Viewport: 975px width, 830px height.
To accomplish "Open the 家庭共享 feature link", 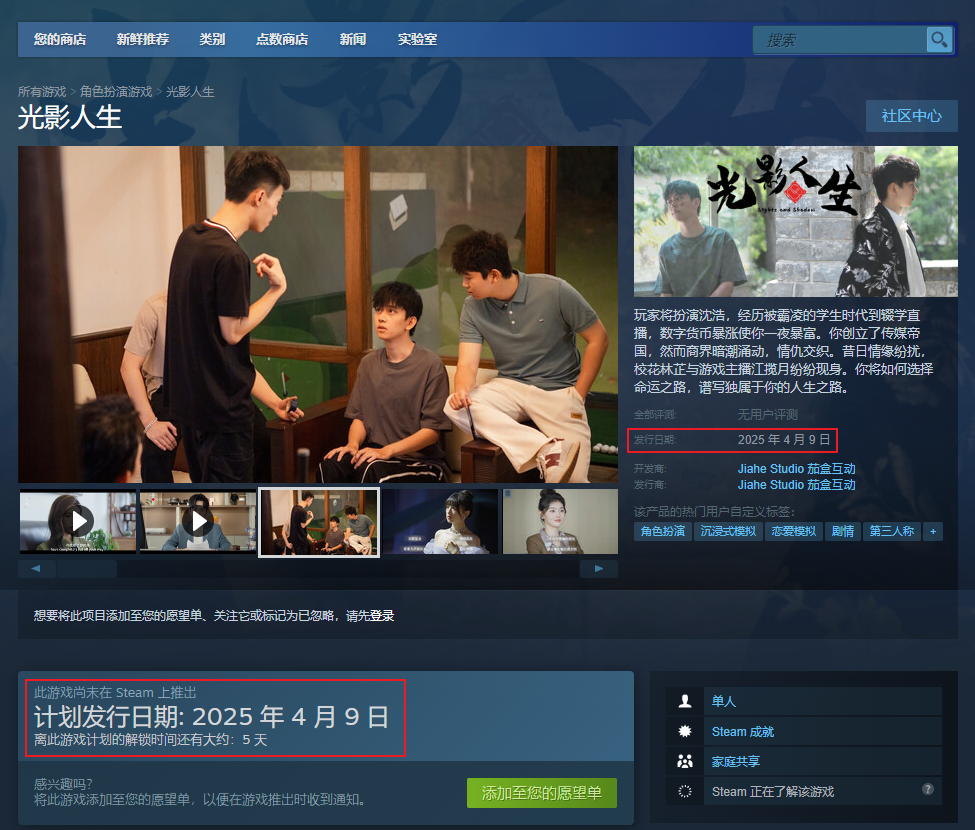I will 736,761.
